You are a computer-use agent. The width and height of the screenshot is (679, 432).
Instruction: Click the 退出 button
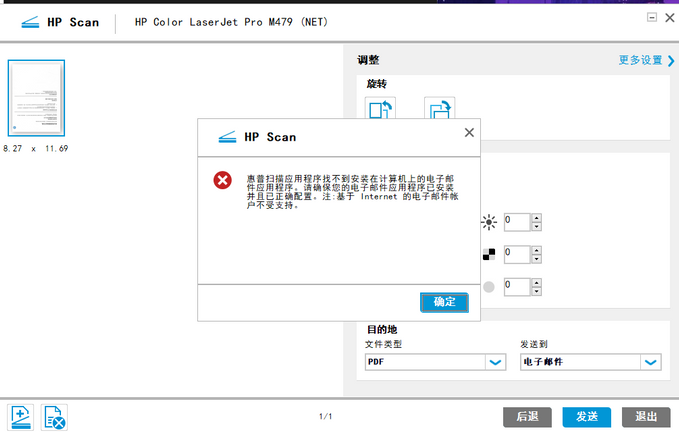[x=646, y=417]
